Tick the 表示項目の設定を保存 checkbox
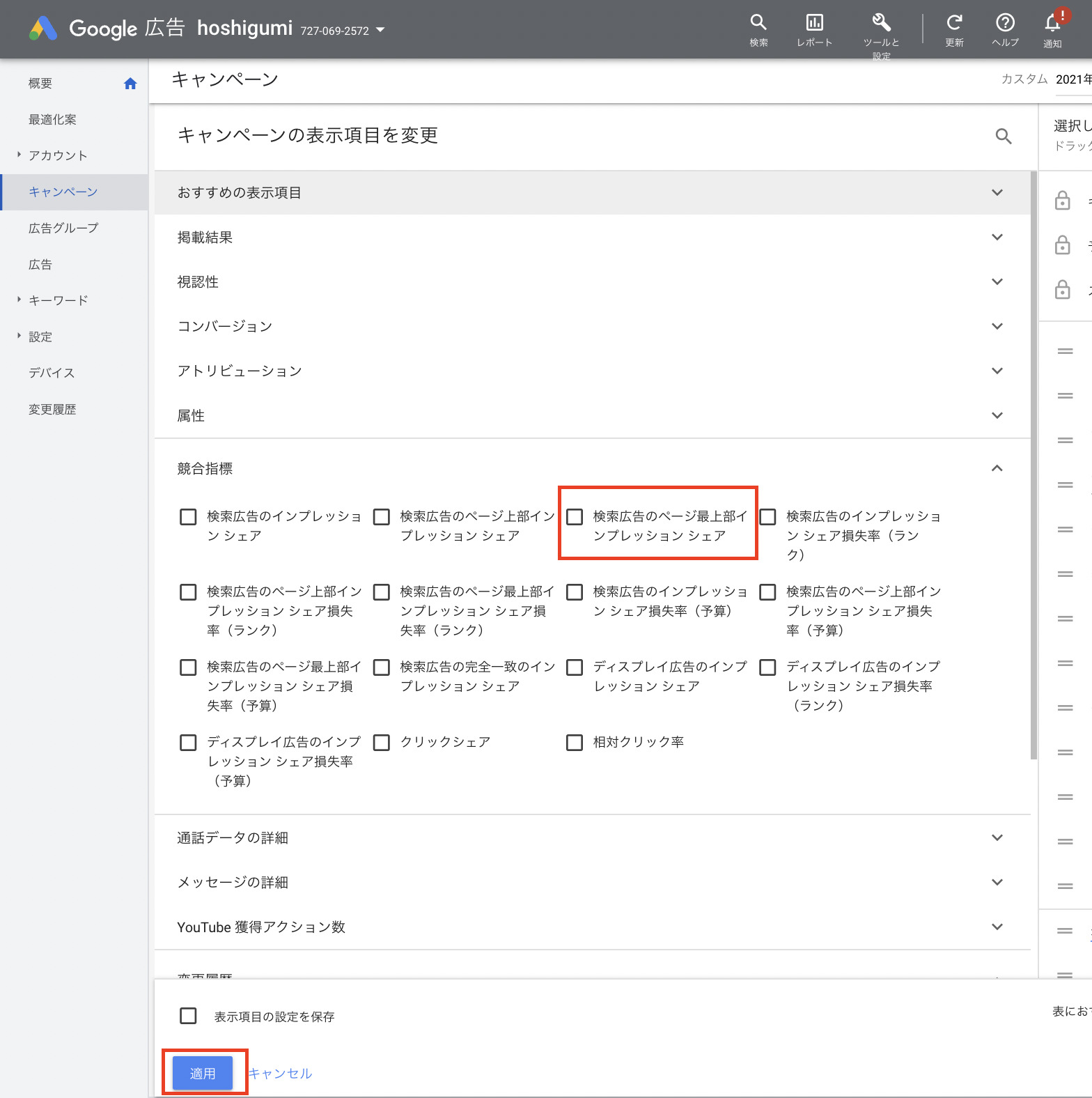Image resolution: width=1092 pixels, height=1098 pixels. pos(188,1016)
